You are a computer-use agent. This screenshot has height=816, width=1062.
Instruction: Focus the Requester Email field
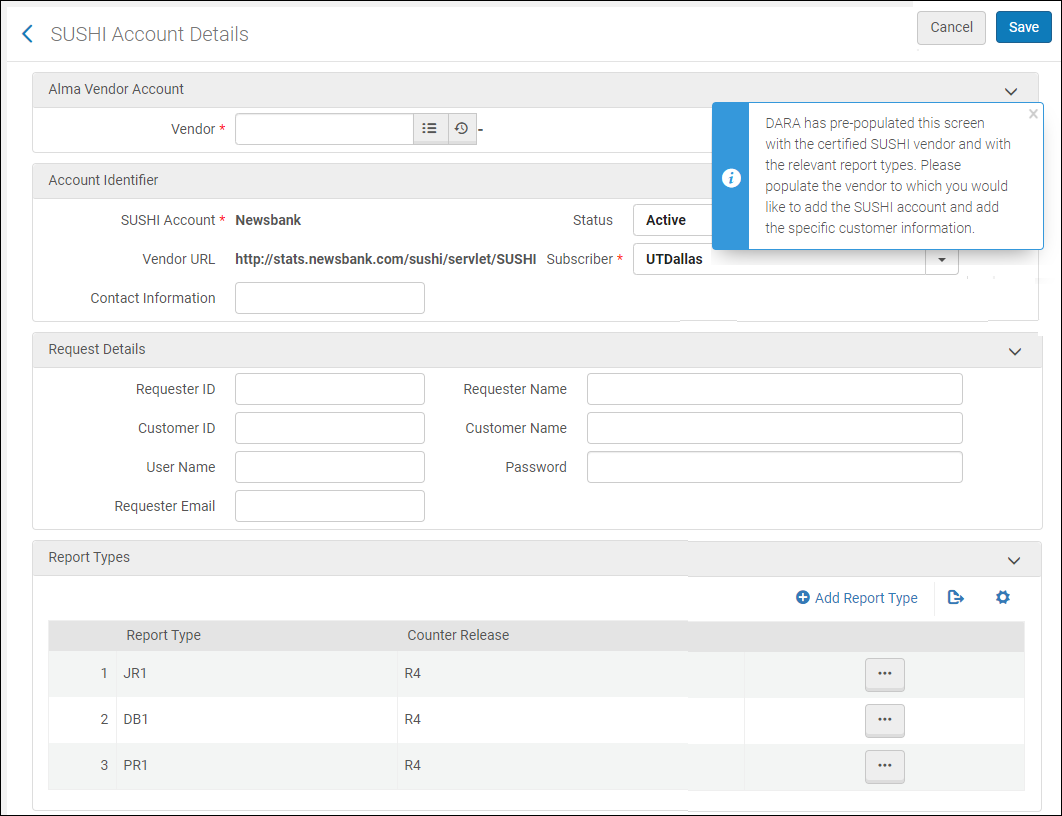pyautogui.click(x=330, y=506)
